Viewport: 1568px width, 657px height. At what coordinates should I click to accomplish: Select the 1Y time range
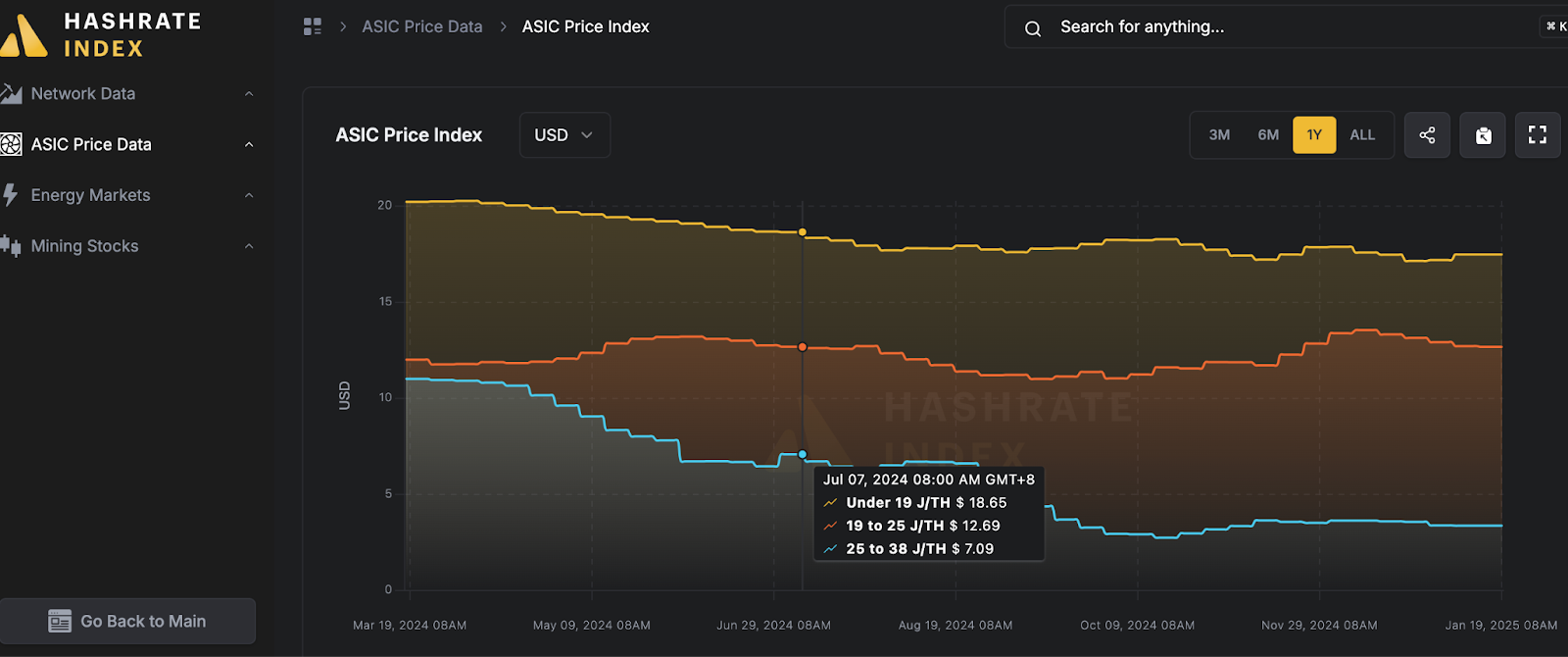tap(1314, 135)
